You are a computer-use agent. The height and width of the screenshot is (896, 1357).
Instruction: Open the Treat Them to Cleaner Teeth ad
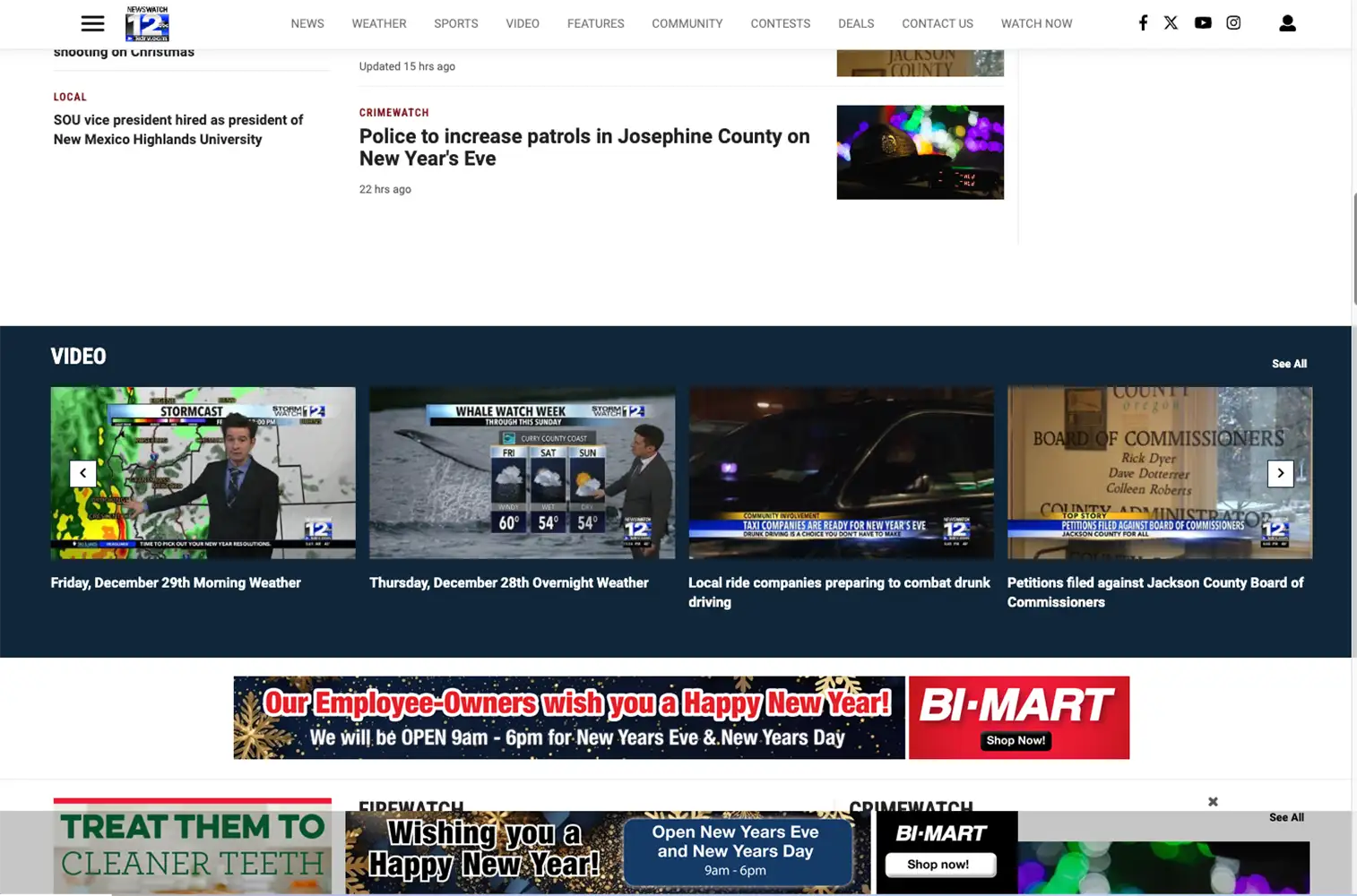coord(193,847)
